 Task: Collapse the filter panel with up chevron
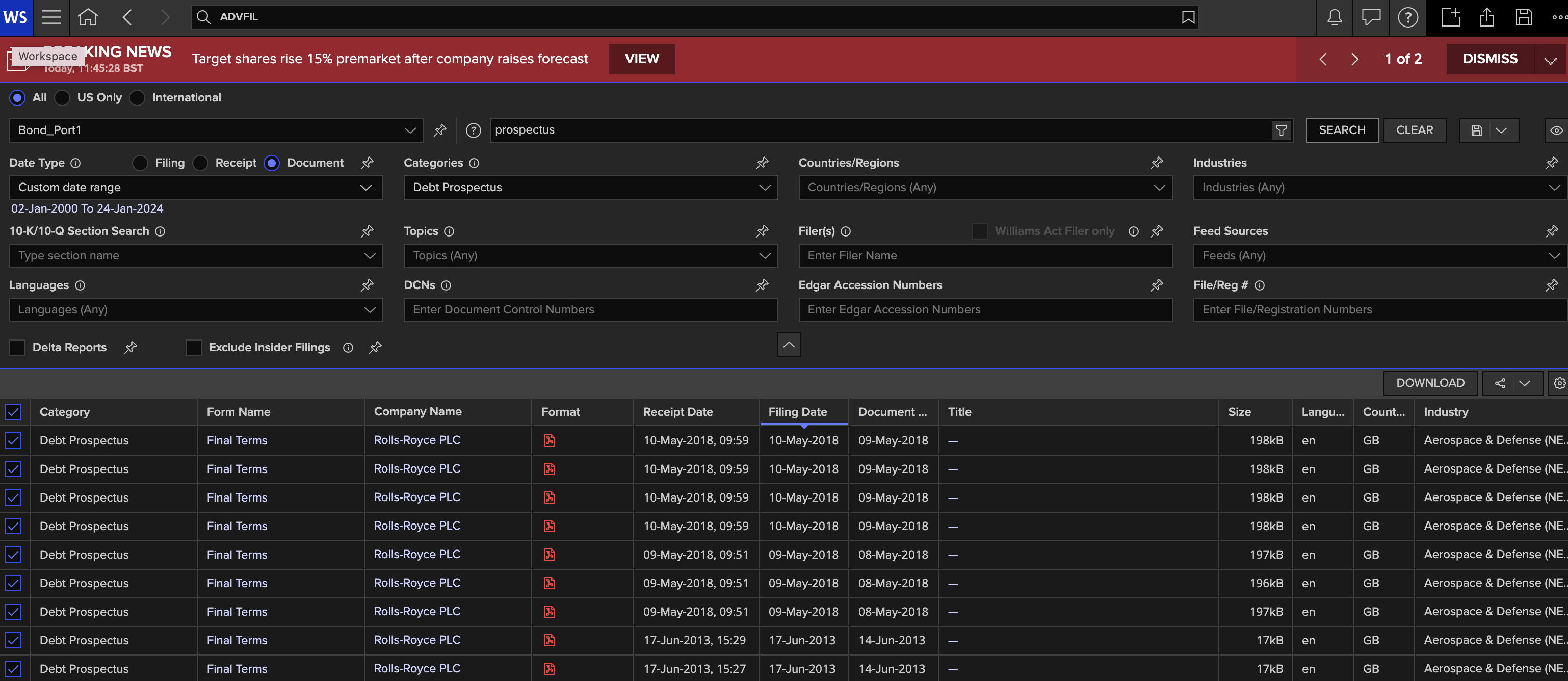coord(789,345)
